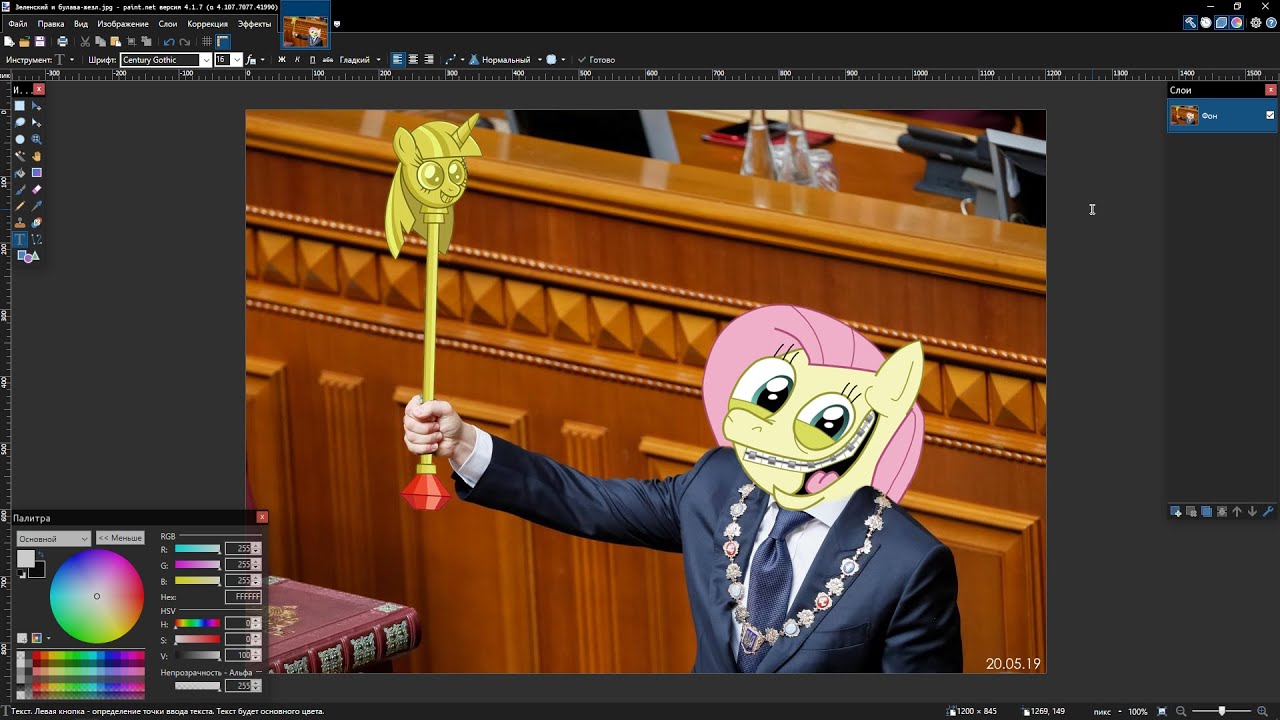Select the Paint Bucket tool
Screen dimensions: 1280x720
pos(20,173)
